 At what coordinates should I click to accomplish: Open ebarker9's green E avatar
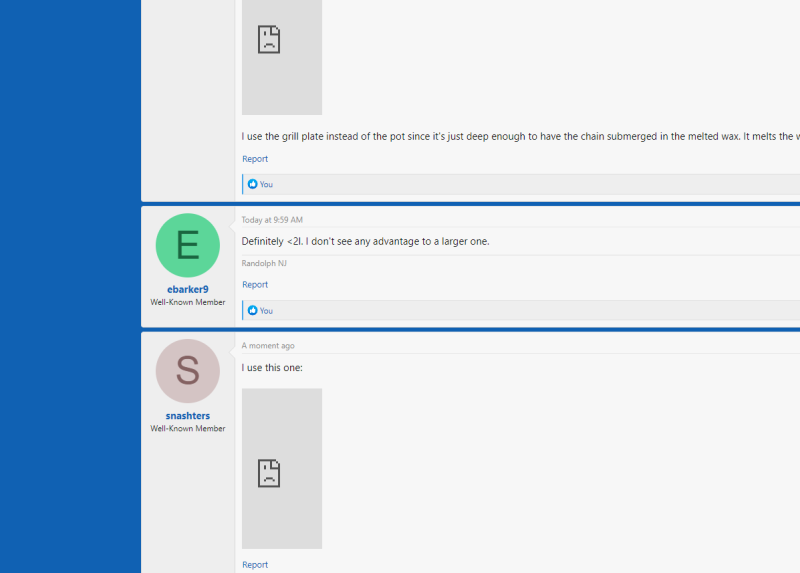tap(188, 245)
